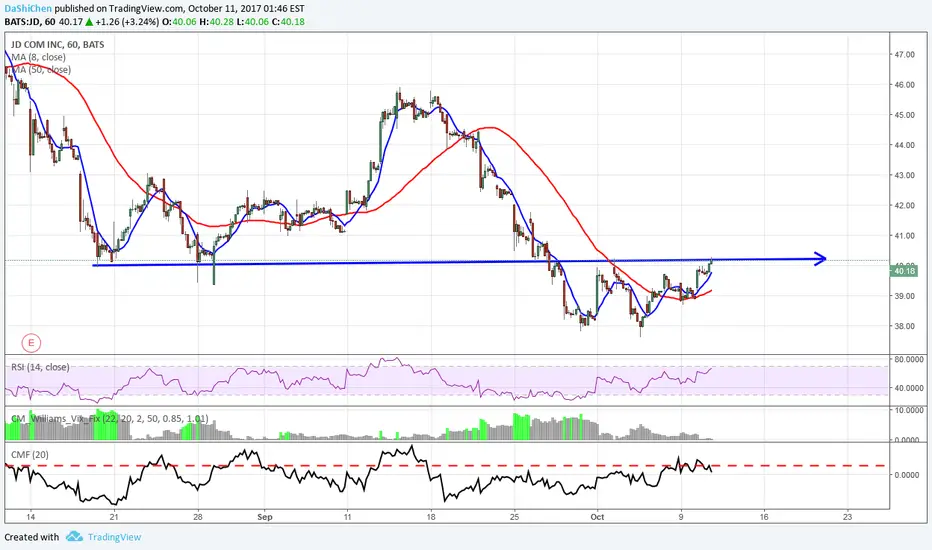Viewport: 932px width, 550px height.
Task: Click the 16 date label on time axis
Action: click(x=764, y=517)
